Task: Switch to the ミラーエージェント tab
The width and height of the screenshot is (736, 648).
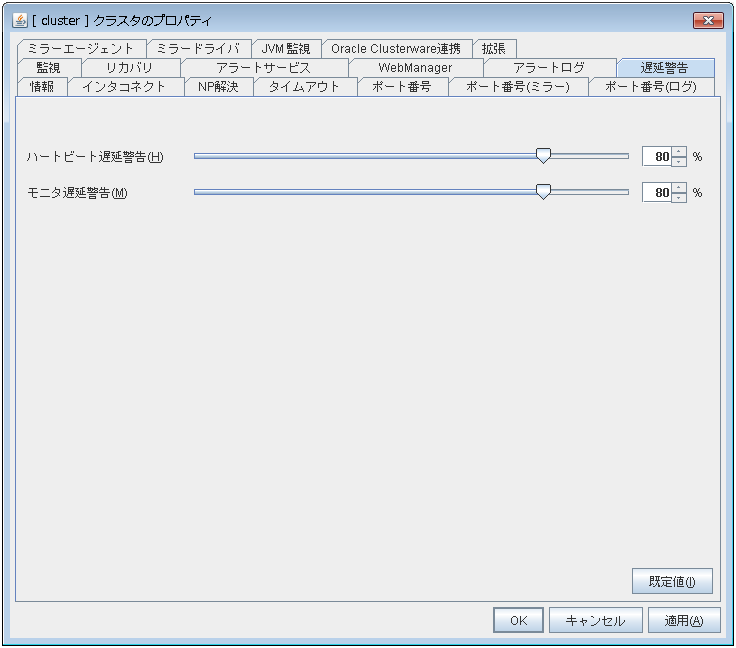Action: (x=81, y=49)
